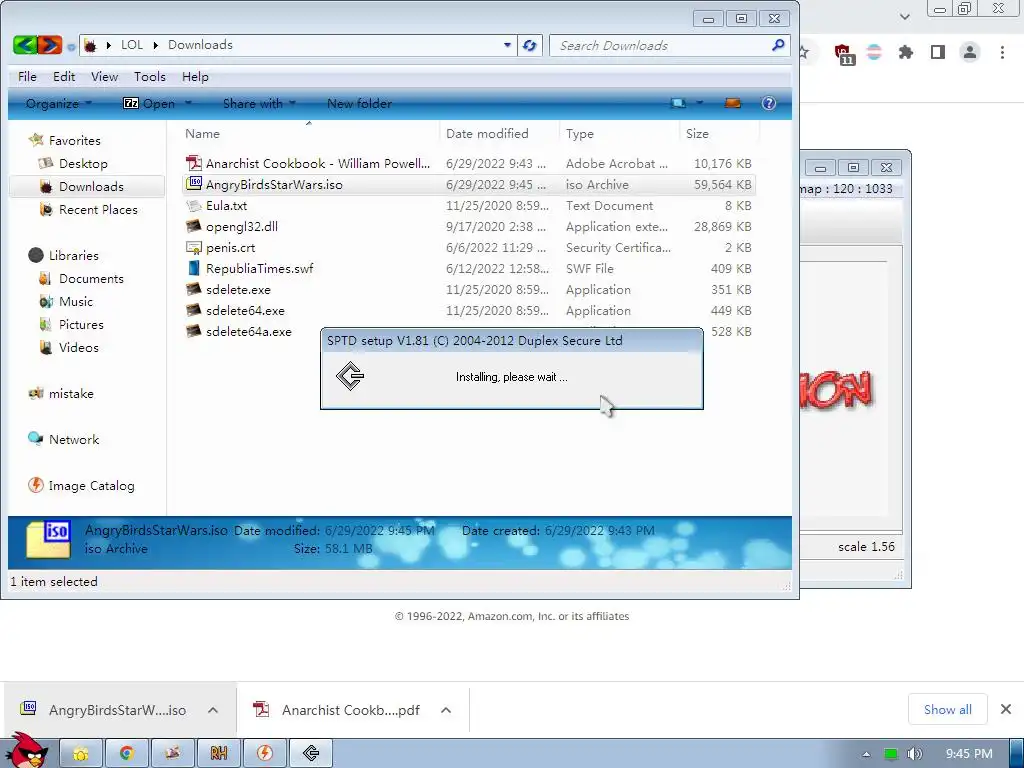Click the RepubliaTimes.swf file icon
This screenshot has width=1024, height=768.
(x=193, y=268)
